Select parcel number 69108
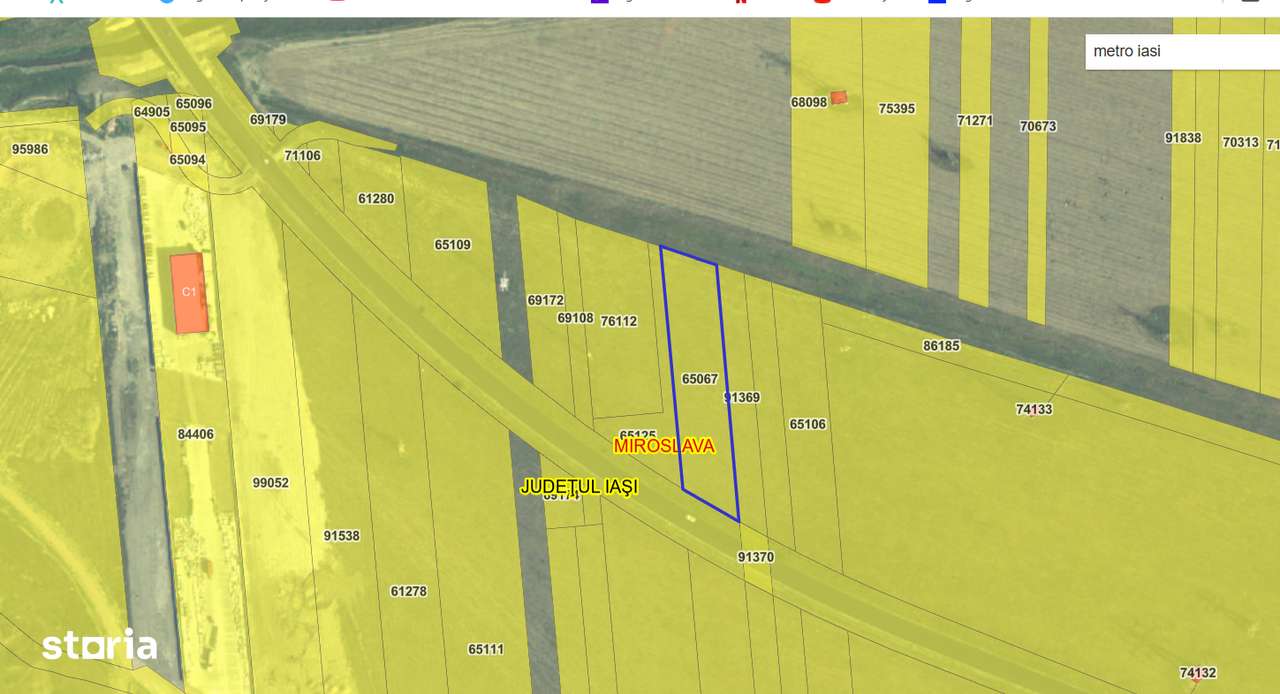 click(575, 318)
